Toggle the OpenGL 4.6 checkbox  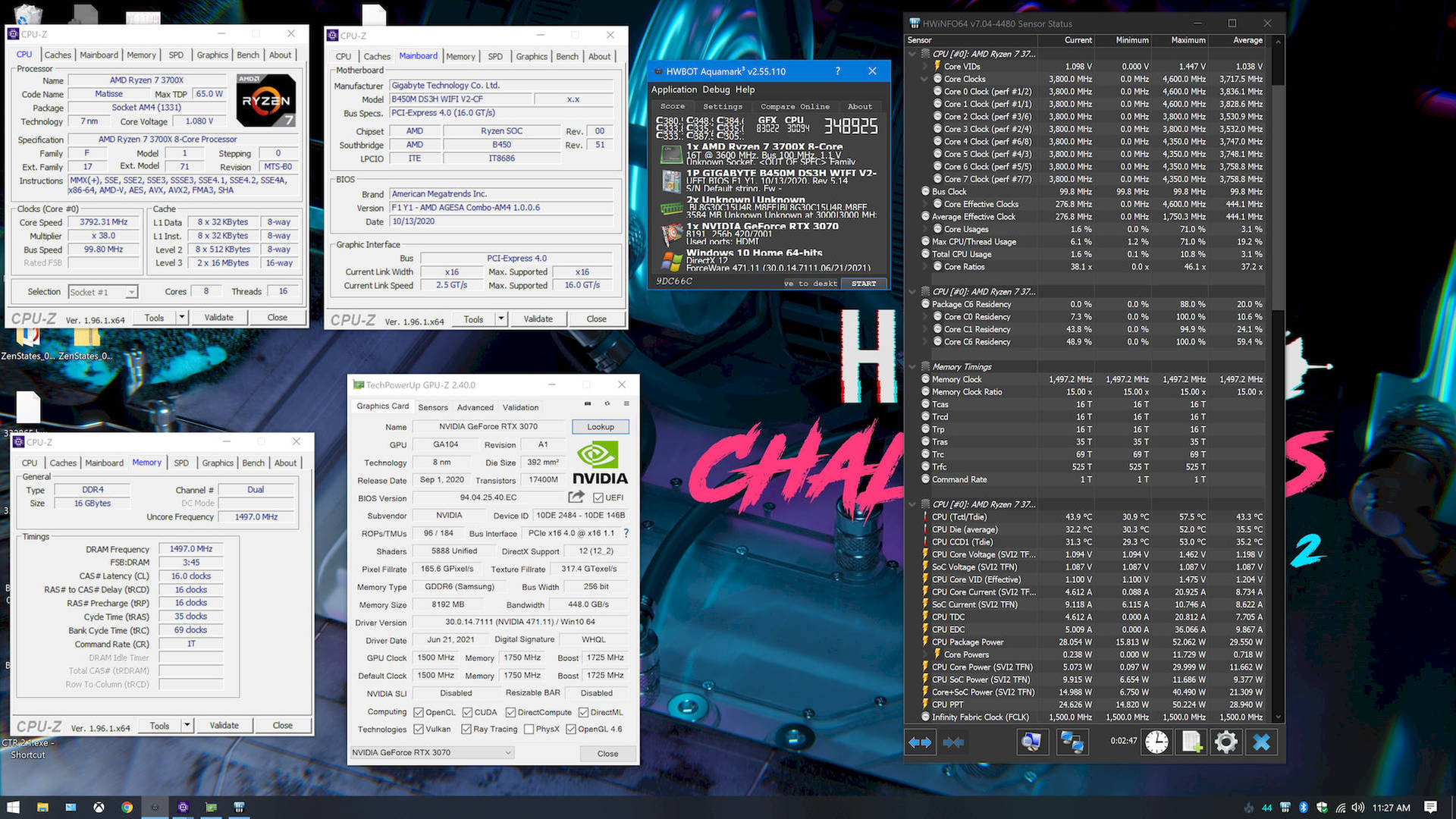click(x=571, y=729)
